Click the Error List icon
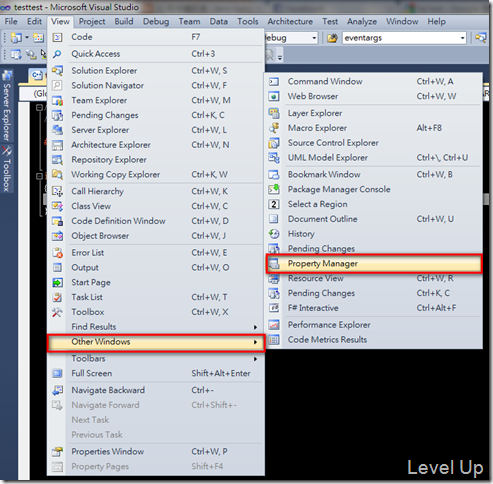 tap(57, 253)
